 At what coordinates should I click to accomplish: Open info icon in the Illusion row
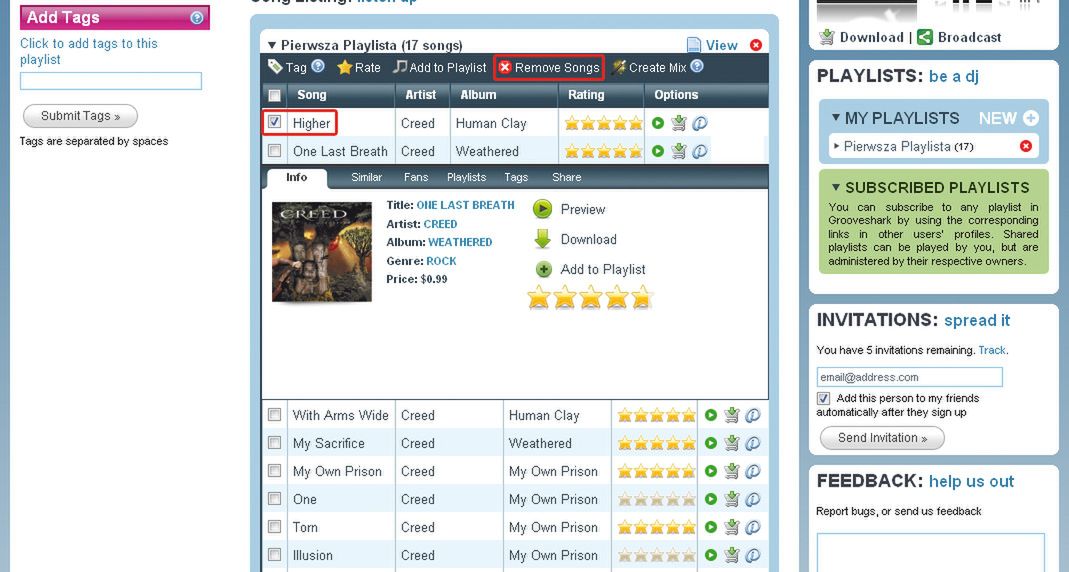[x=753, y=555]
